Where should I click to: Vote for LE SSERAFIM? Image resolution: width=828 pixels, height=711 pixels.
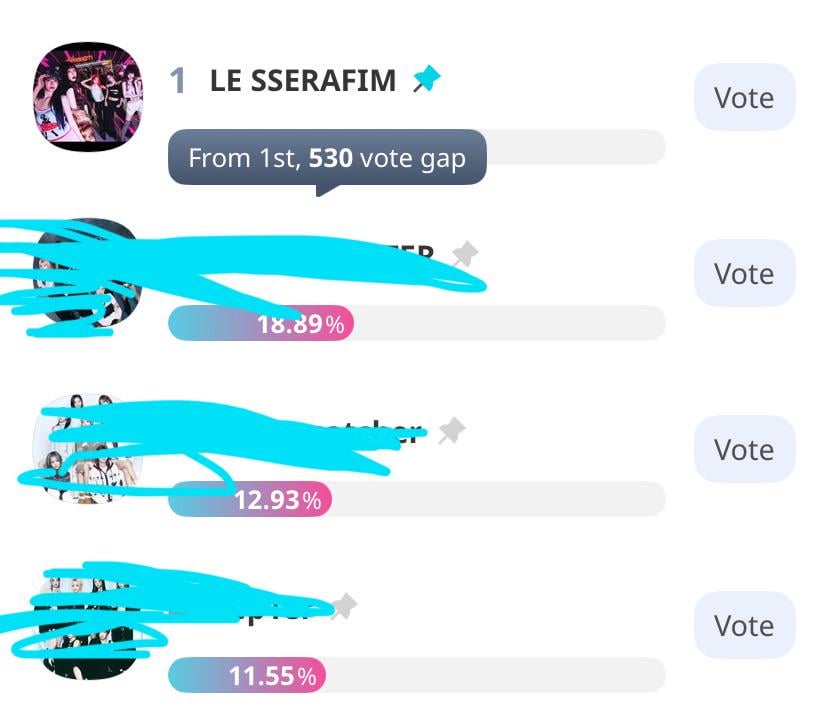tap(744, 97)
